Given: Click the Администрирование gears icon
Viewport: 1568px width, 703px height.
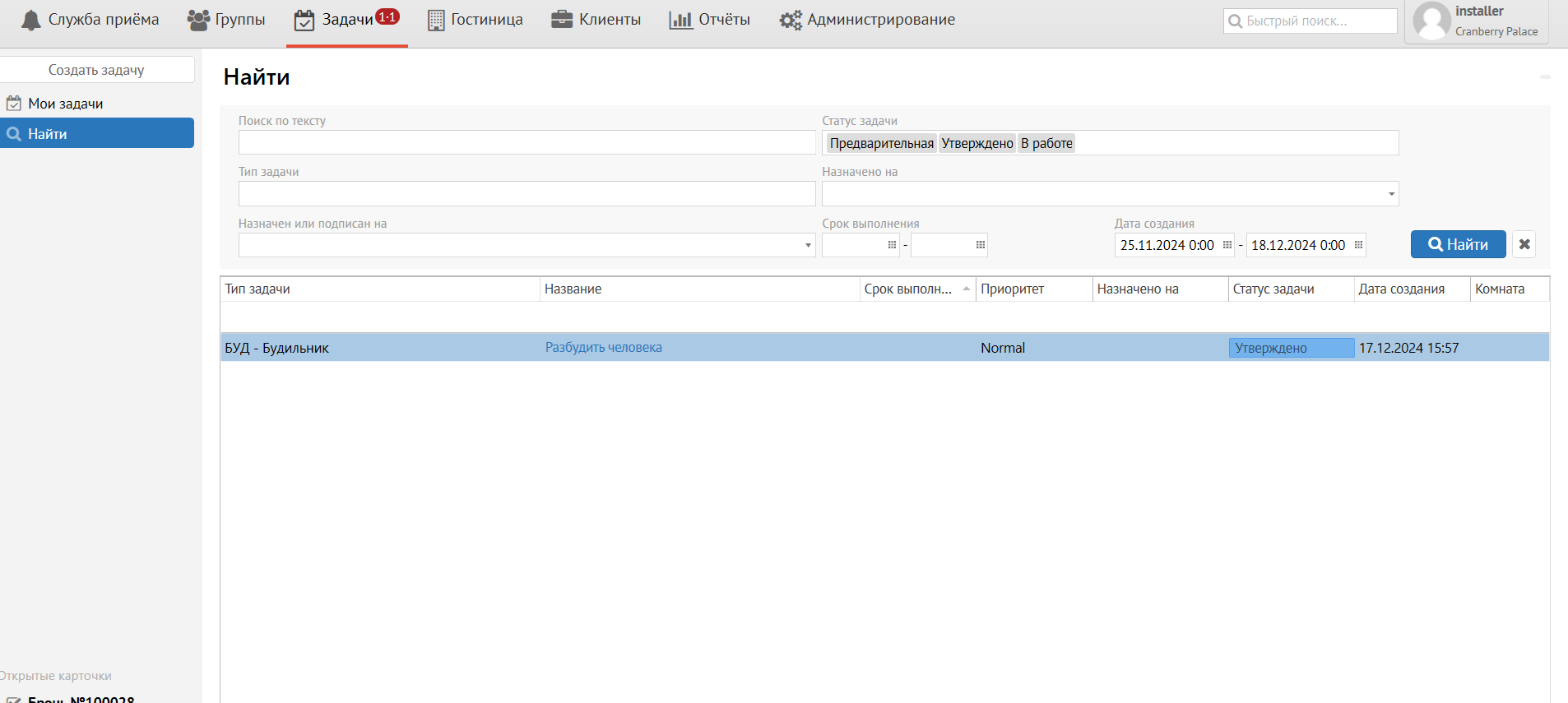Looking at the screenshot, I should tap(791, 21).
